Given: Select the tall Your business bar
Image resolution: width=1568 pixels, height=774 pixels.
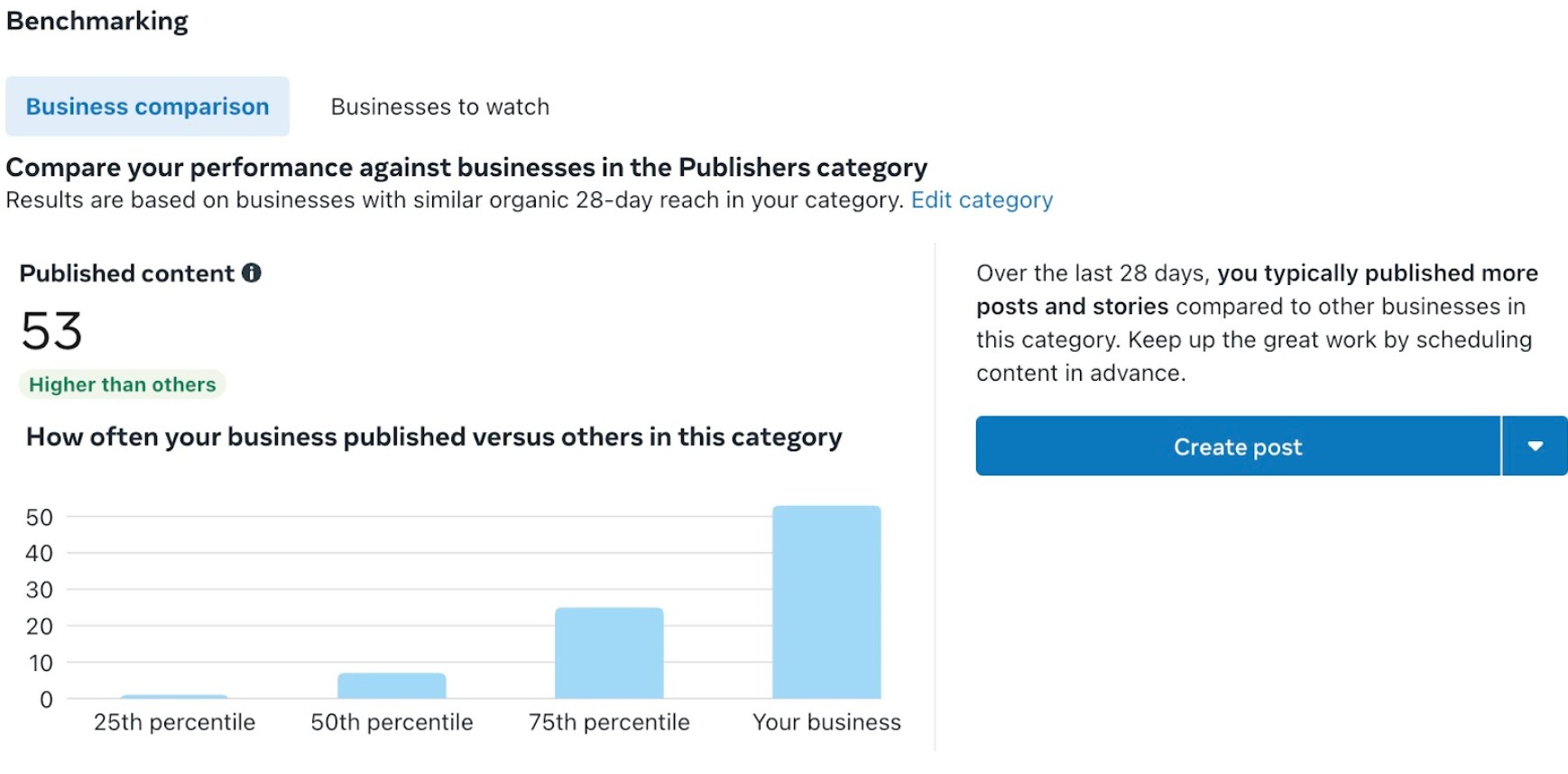Looking at the screenshot, I should (826, 602).
